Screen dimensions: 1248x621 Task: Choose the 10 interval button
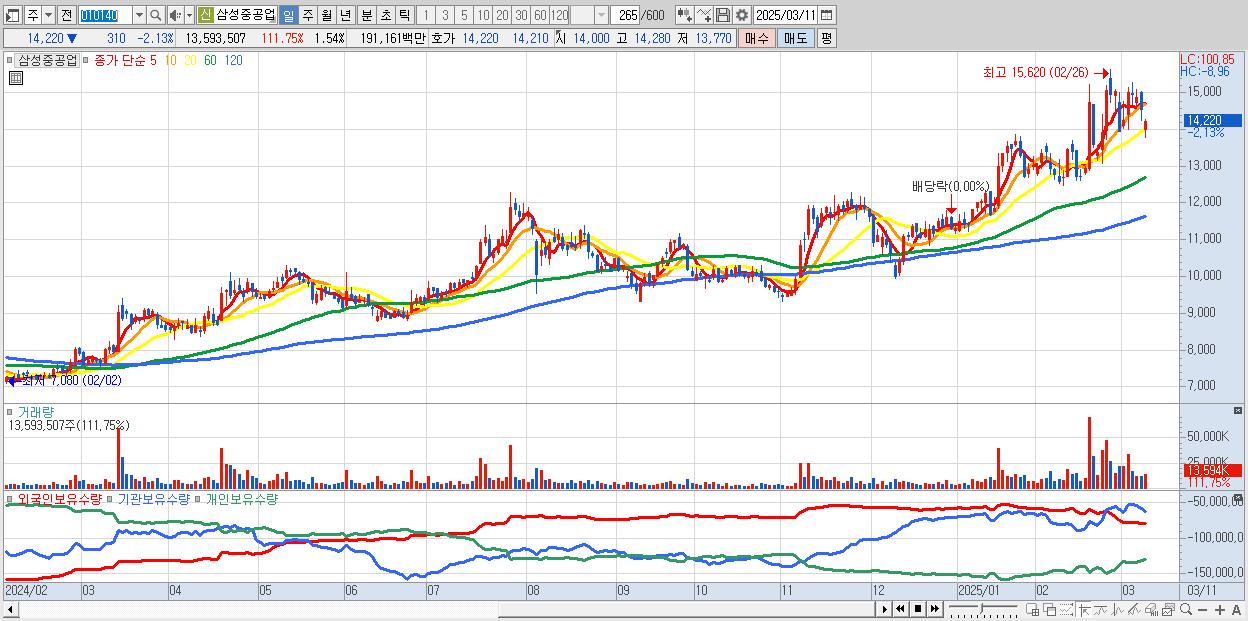click(483, 15)
